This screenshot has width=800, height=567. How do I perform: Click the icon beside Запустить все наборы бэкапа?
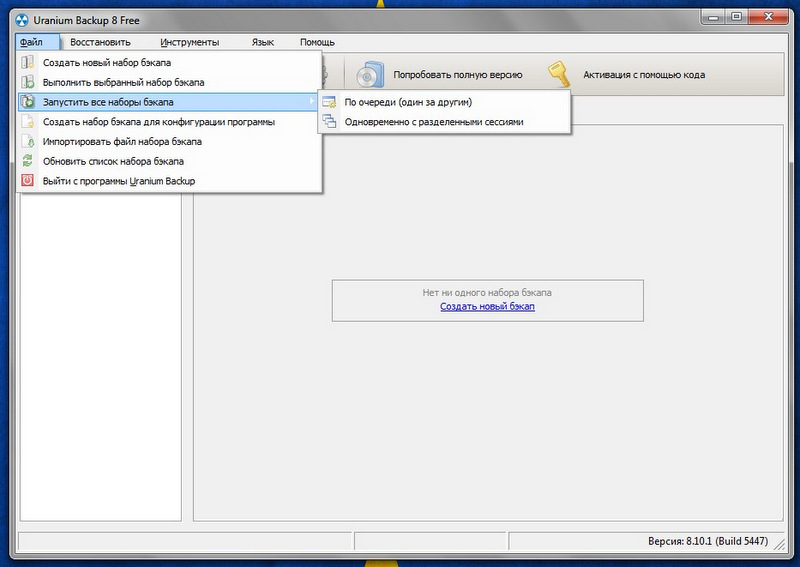28,102
